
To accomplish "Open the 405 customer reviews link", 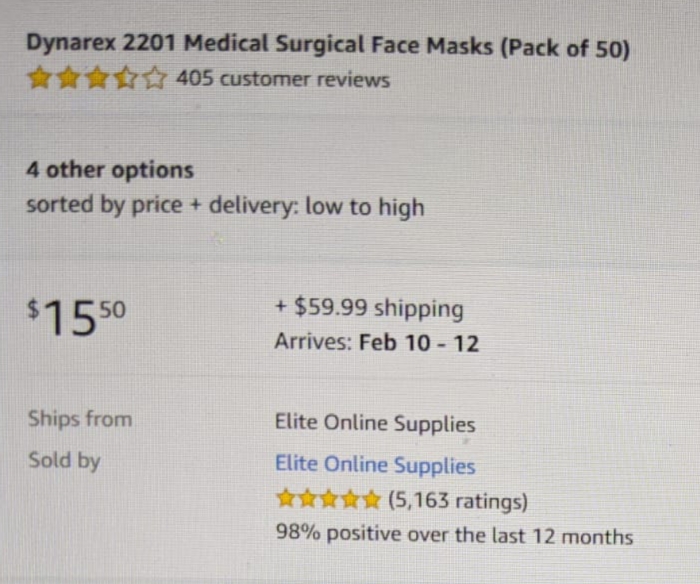I will (283, 78).
